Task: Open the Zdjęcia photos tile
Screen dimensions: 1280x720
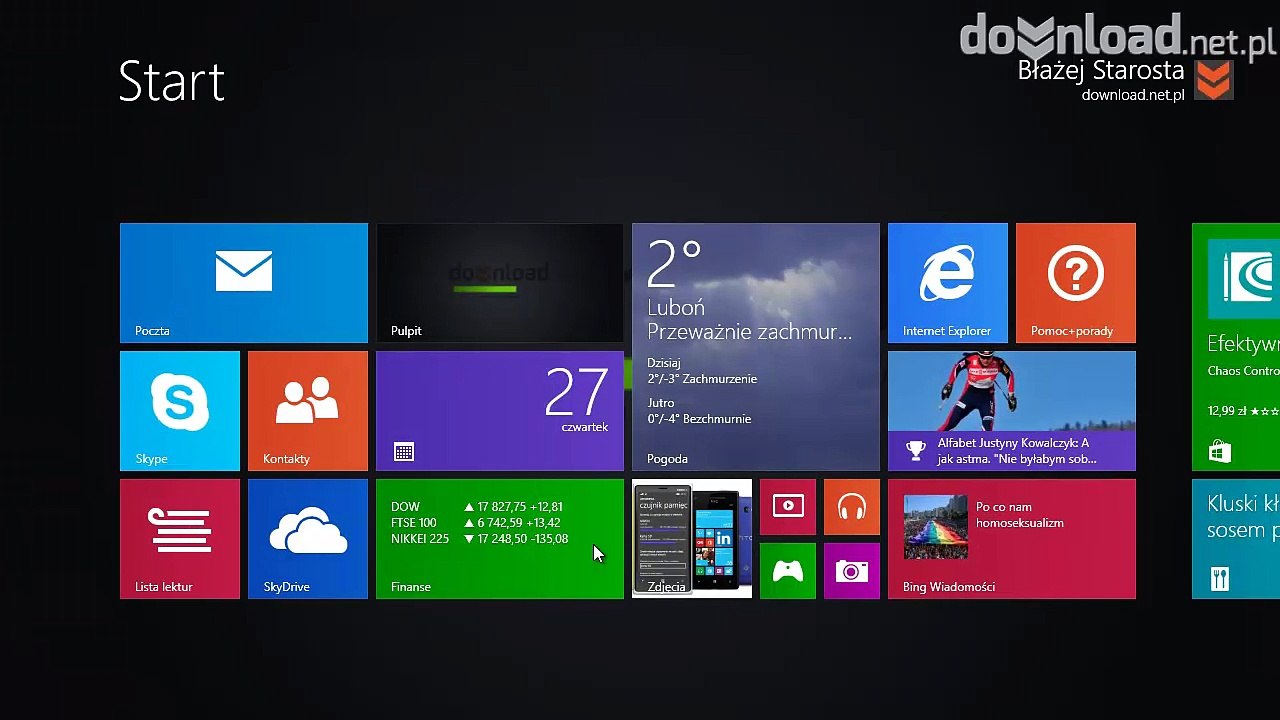Action: coord(692,539)
